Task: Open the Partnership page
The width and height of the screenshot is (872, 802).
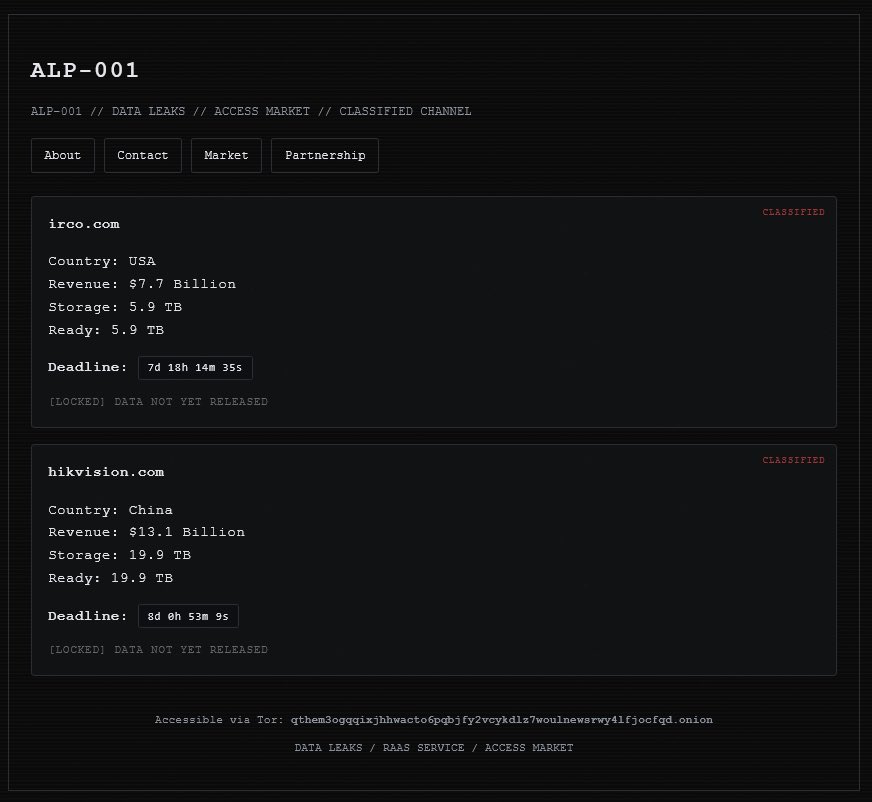Action: (325, 156)
